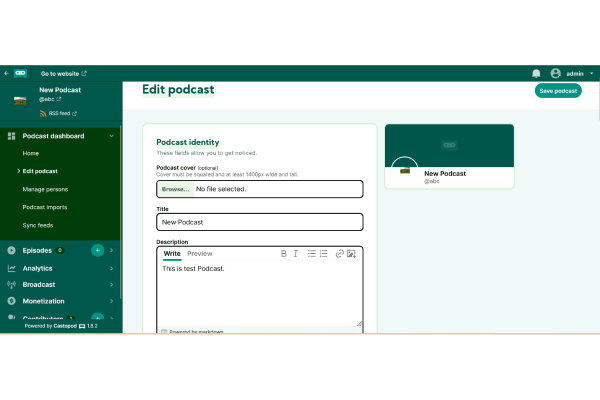The width and height of the screenshot is (600, 400).
Task: Click the Title input field
Action: pos(260,222)
